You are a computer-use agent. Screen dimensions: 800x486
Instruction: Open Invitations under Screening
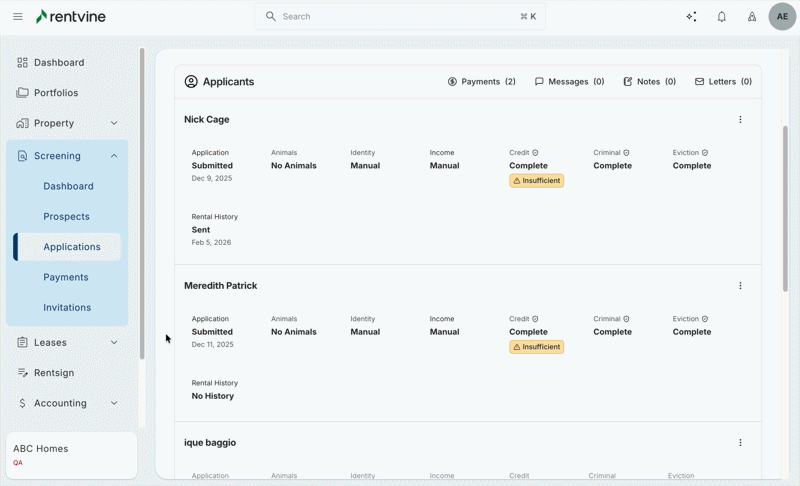(x=67, y=308)
